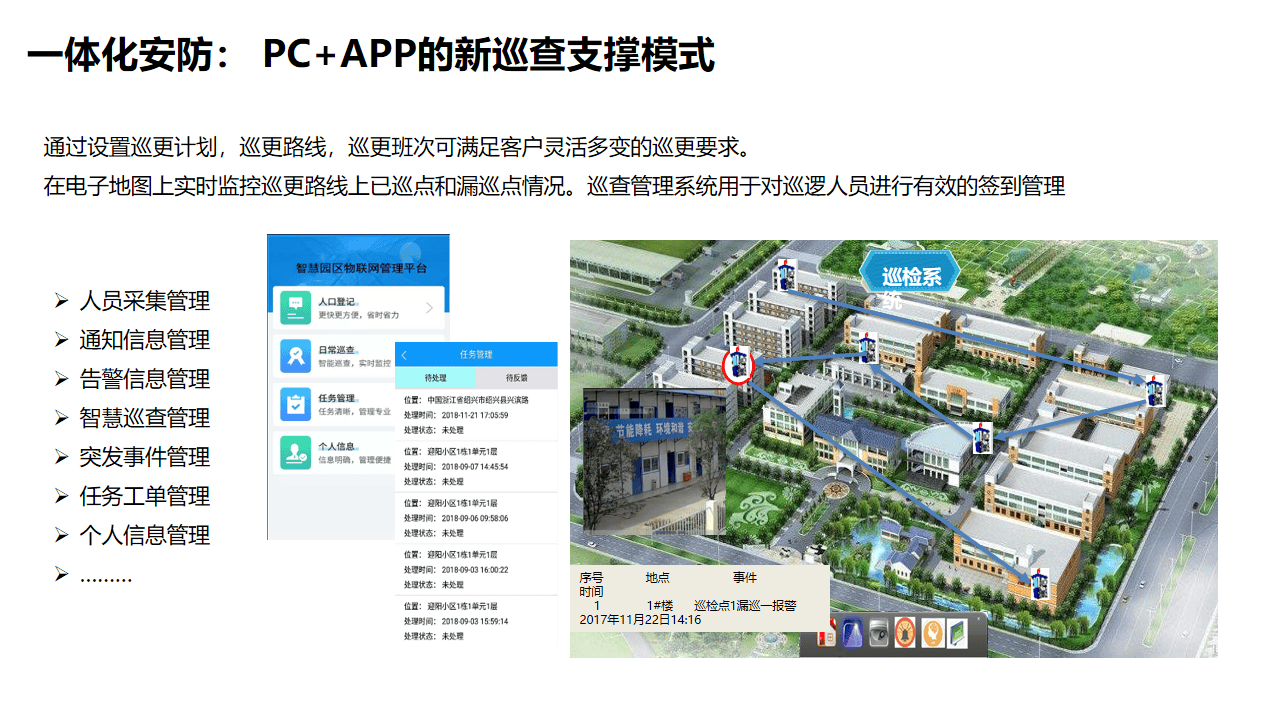This screenshot has height=720, width=1280.
Task: Open task dated 2018-11-21 17:05:59
Action: click(476, 415)
